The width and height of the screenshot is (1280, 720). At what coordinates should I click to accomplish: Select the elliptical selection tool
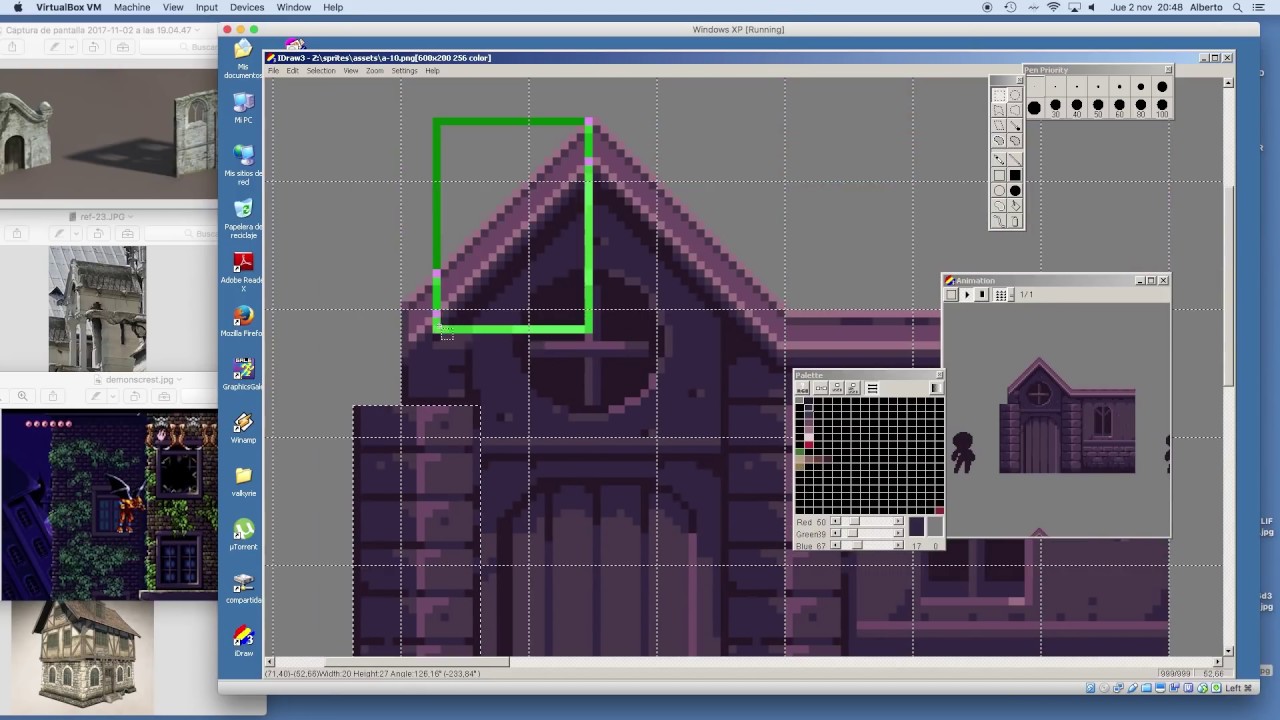1015,95
